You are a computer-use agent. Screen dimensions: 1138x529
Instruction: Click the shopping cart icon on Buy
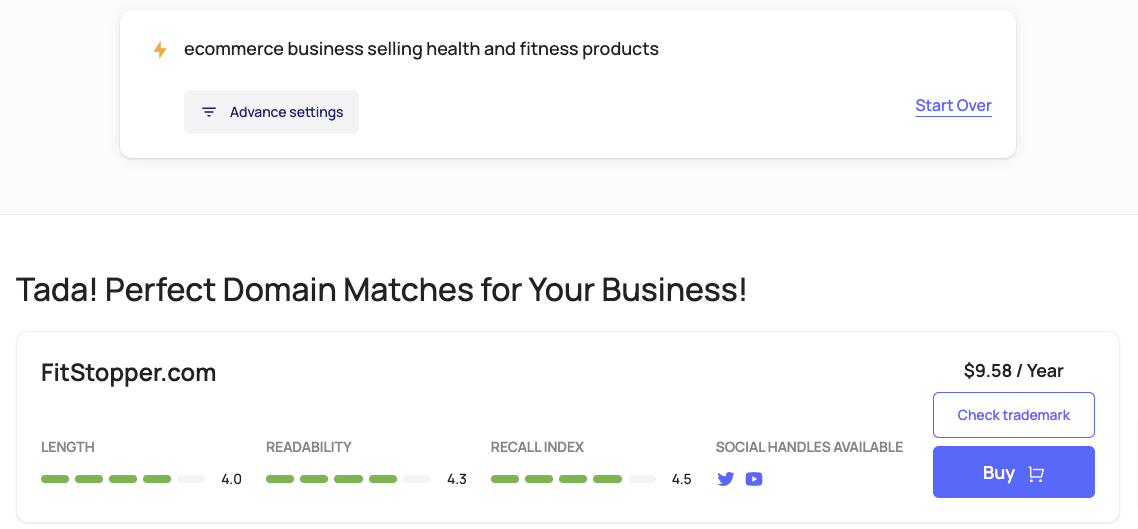(1036, 474)
